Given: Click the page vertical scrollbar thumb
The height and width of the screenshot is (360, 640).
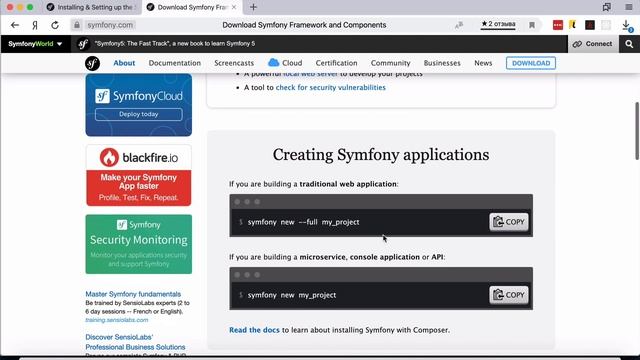Looking at the screenshot, I should pos(637,131).
